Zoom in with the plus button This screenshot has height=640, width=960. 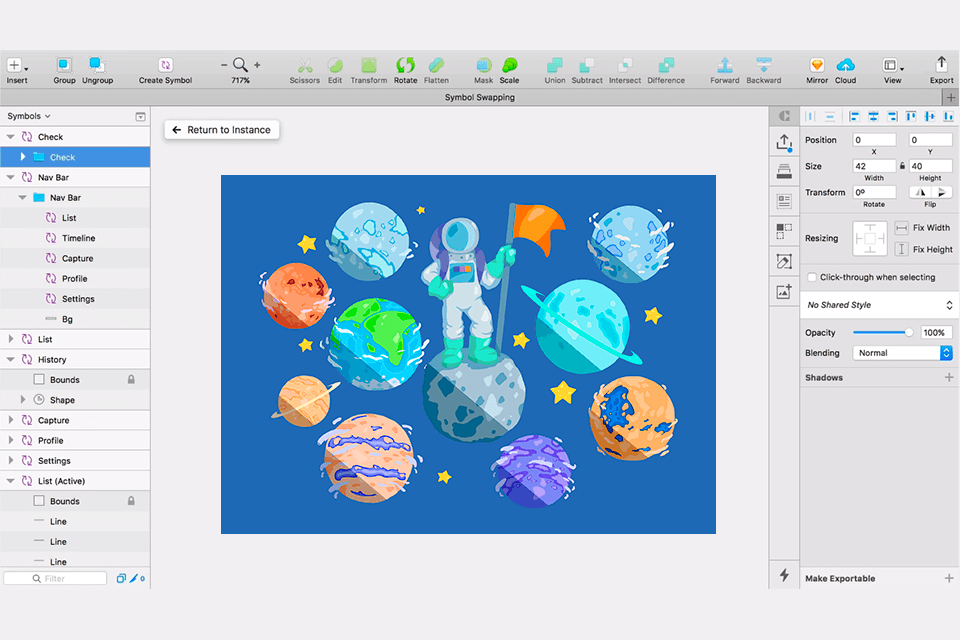[257, 65]
